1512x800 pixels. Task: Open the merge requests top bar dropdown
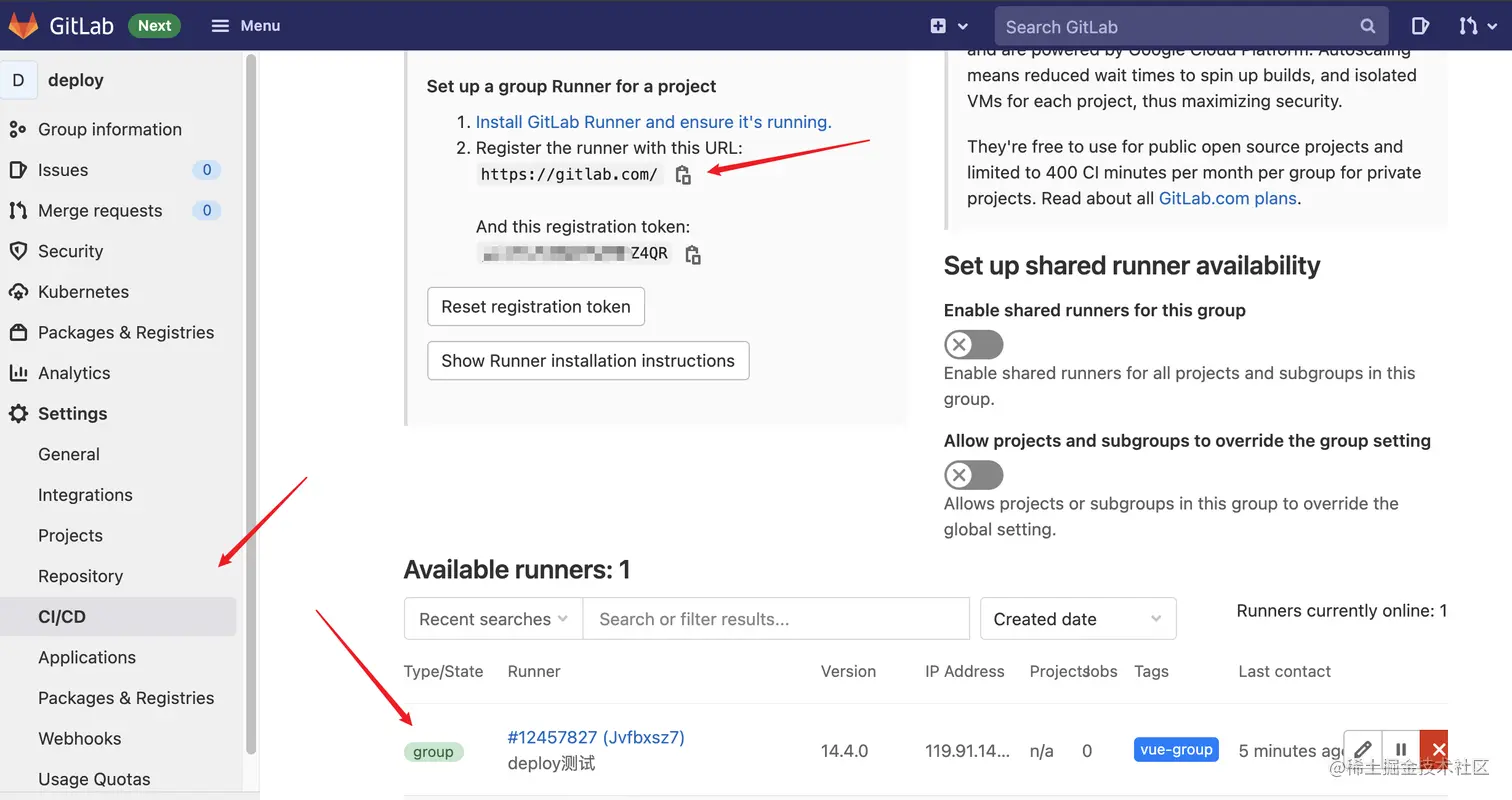click(1478, 26)
